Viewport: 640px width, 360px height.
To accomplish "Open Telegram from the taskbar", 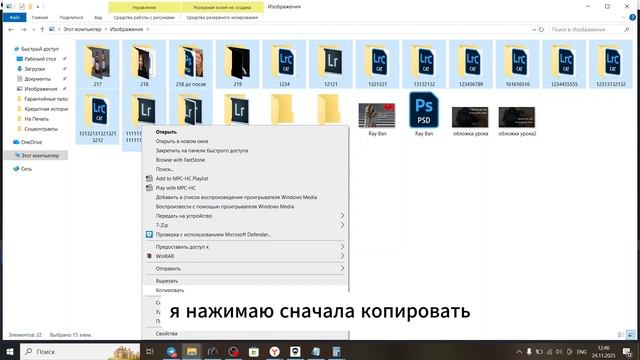I will tap(171, 351).
